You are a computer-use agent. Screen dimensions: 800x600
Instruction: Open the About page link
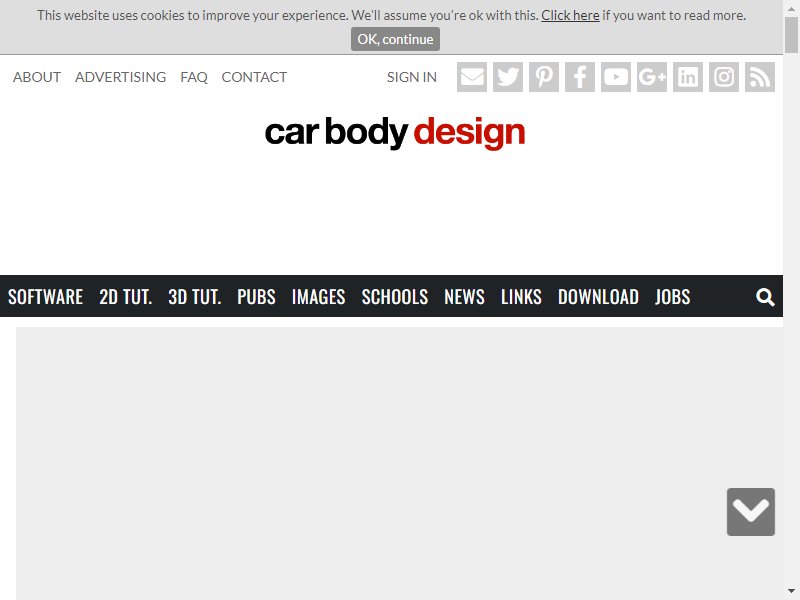[37, 77]
